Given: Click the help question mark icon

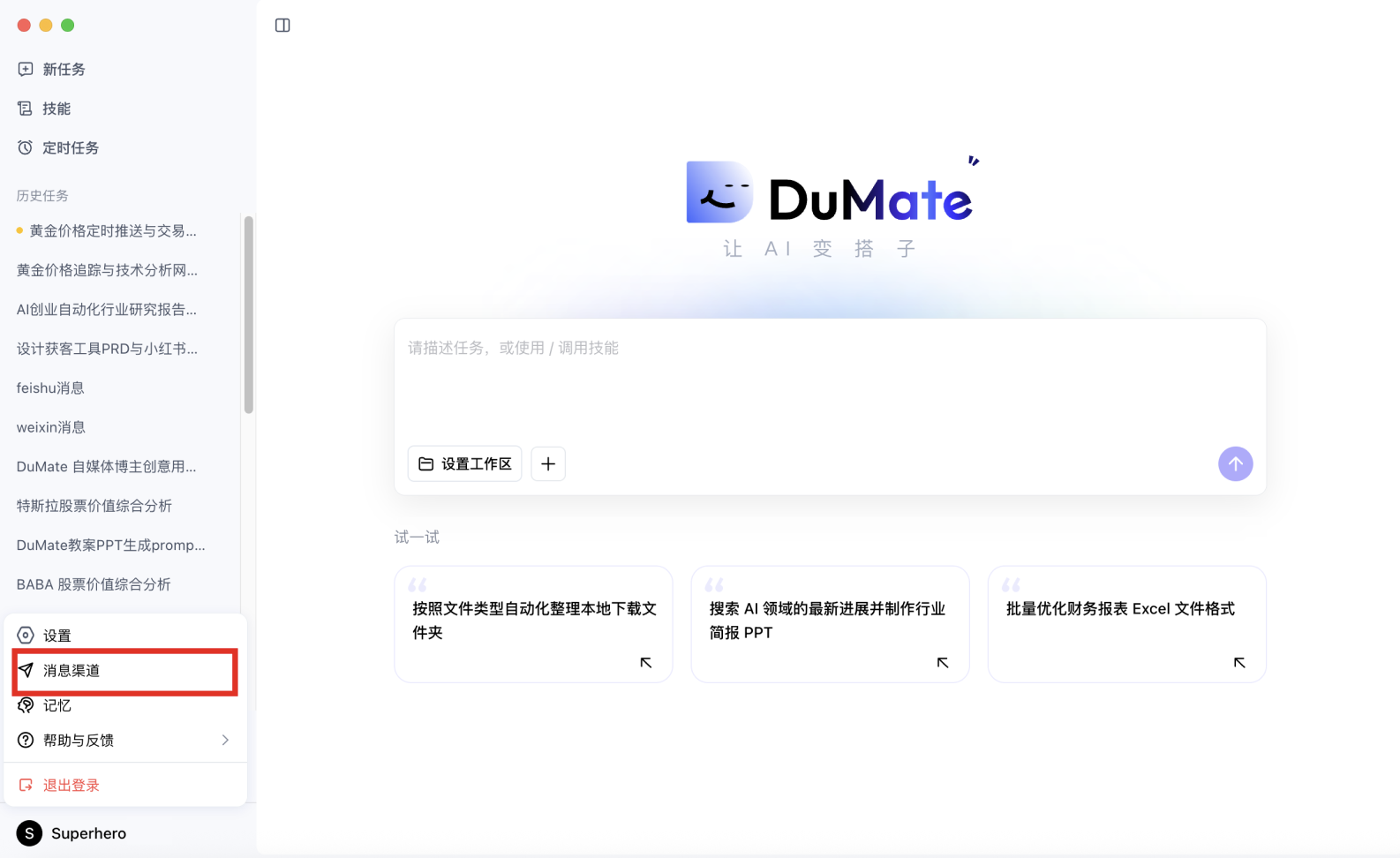Looking at the screenshot, I should 26,740.
